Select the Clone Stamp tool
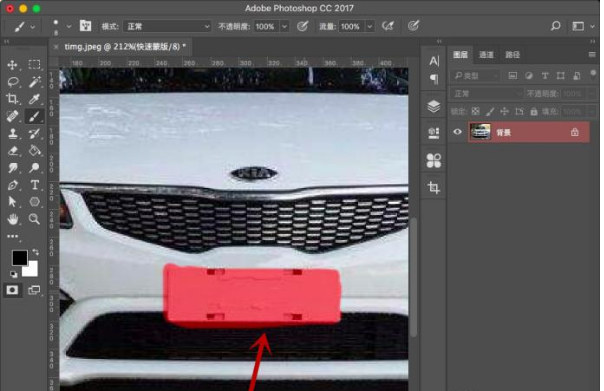Viewport: 604px width, 391px height. tap(12, 133)
